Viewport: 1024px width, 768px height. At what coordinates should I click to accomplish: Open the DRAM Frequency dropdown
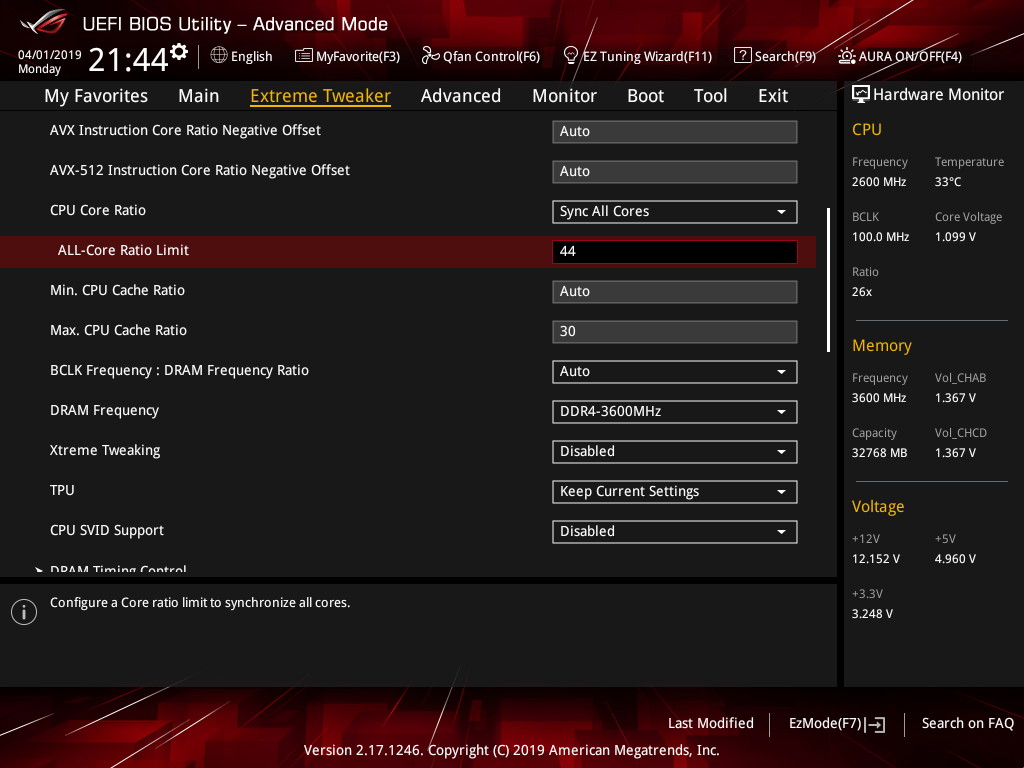[675, 411]
